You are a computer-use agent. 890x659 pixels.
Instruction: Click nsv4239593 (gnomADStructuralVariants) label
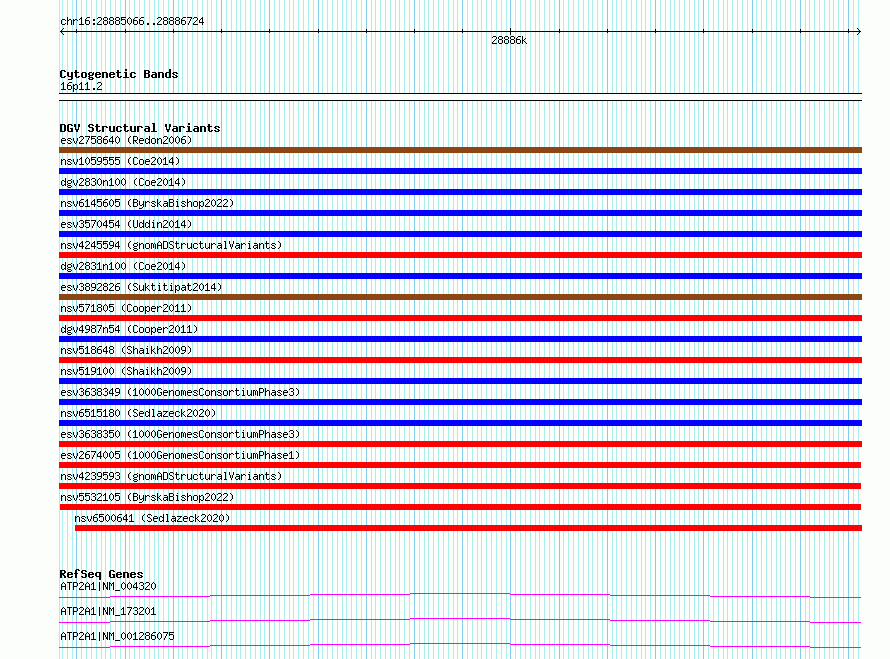coord(171,476)
